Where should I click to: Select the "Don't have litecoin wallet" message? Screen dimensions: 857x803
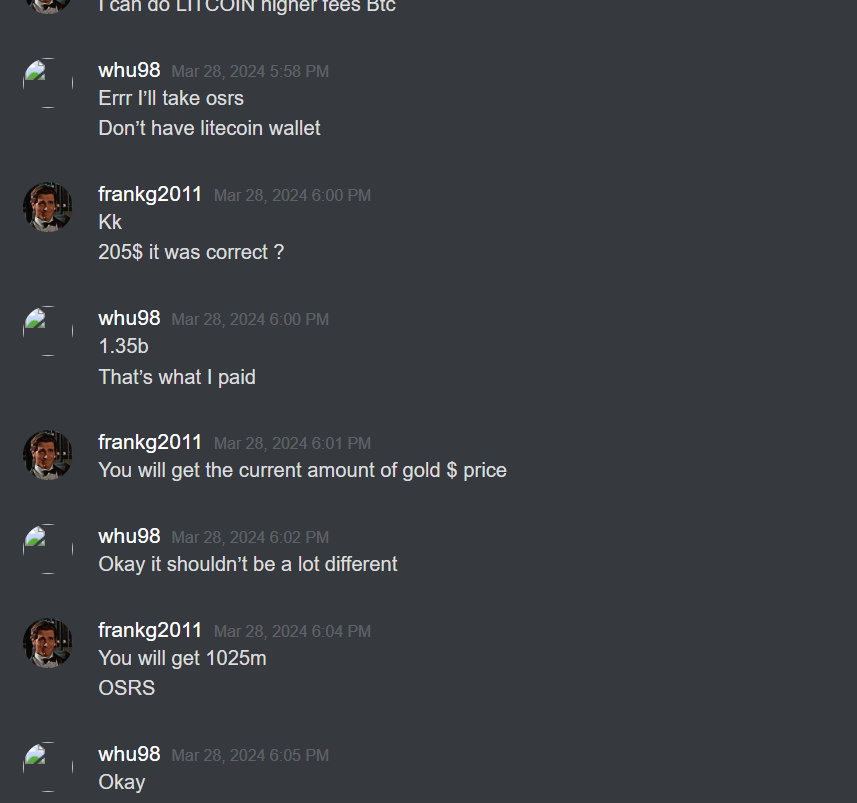pos(209,128)
